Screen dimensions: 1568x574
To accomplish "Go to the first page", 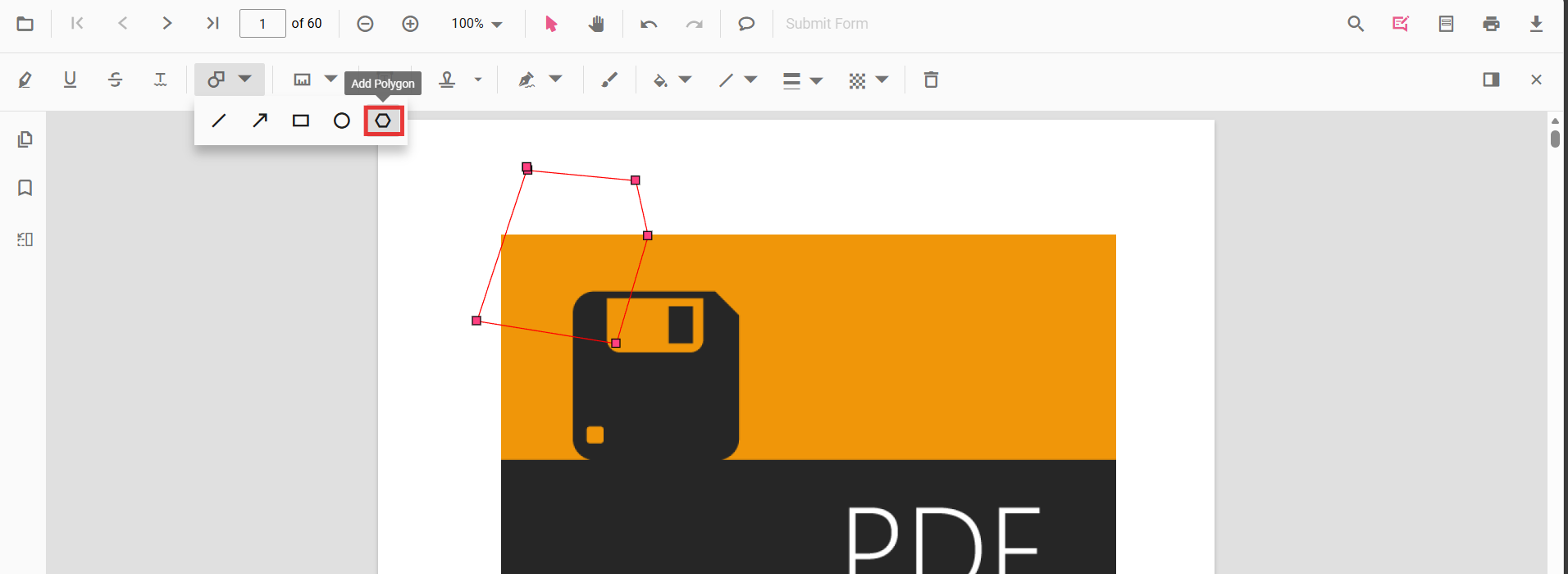I will [x=77, y=23].
